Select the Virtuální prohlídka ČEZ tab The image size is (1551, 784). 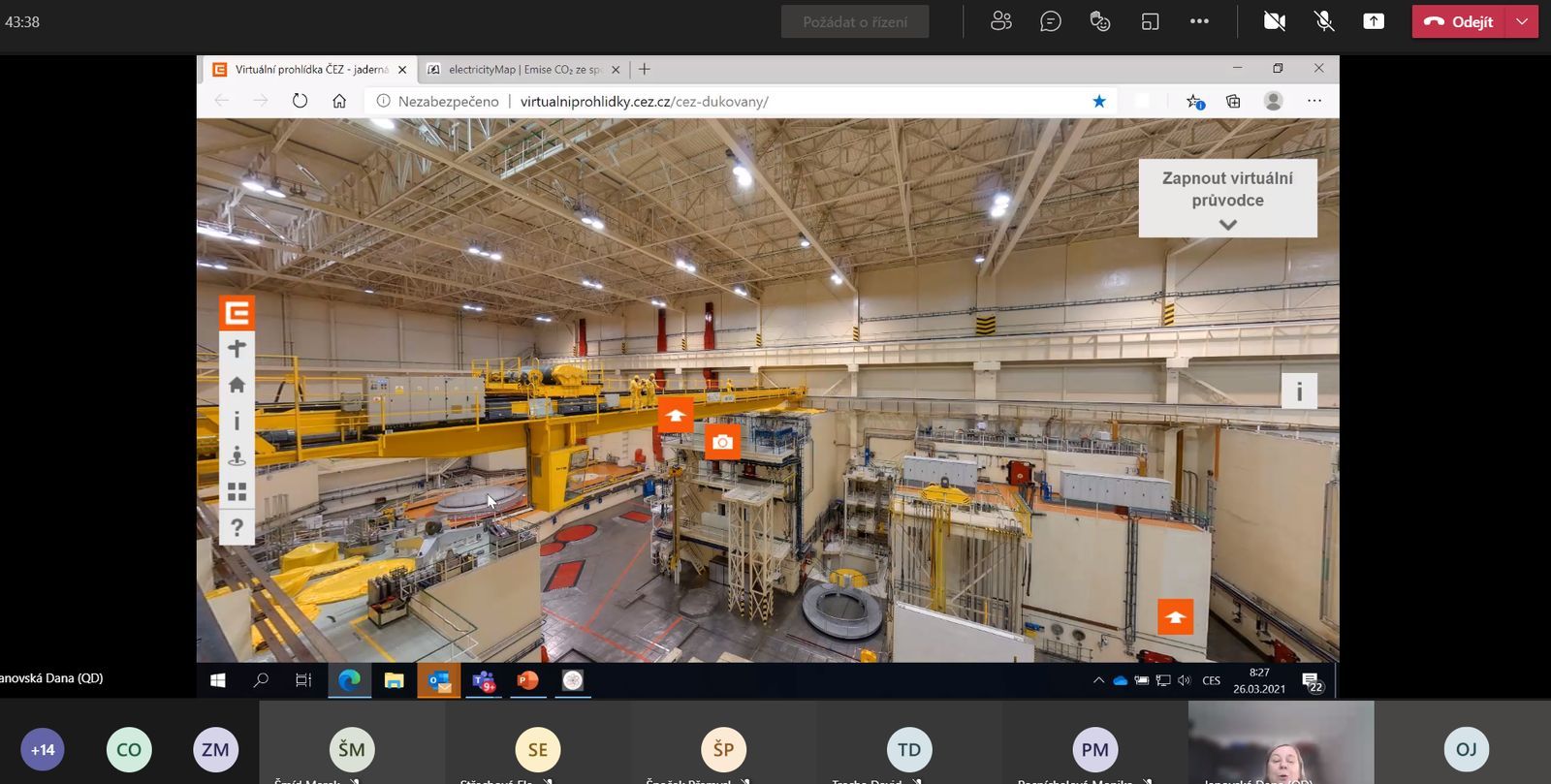(310, 70)
